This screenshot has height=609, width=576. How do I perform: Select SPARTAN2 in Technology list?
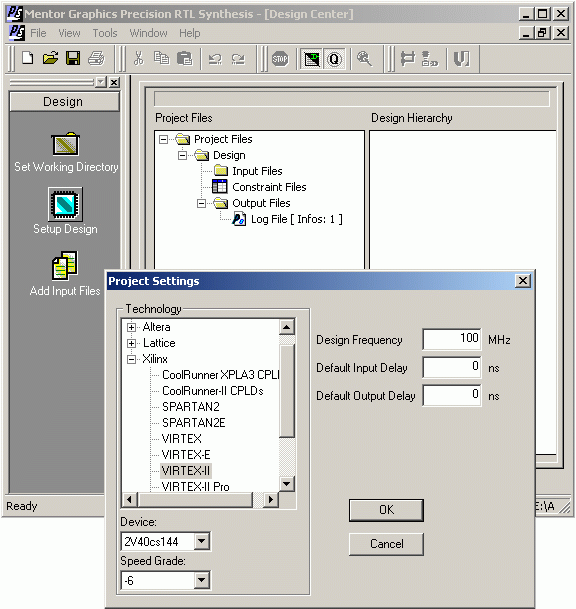(x=191, y=407)
